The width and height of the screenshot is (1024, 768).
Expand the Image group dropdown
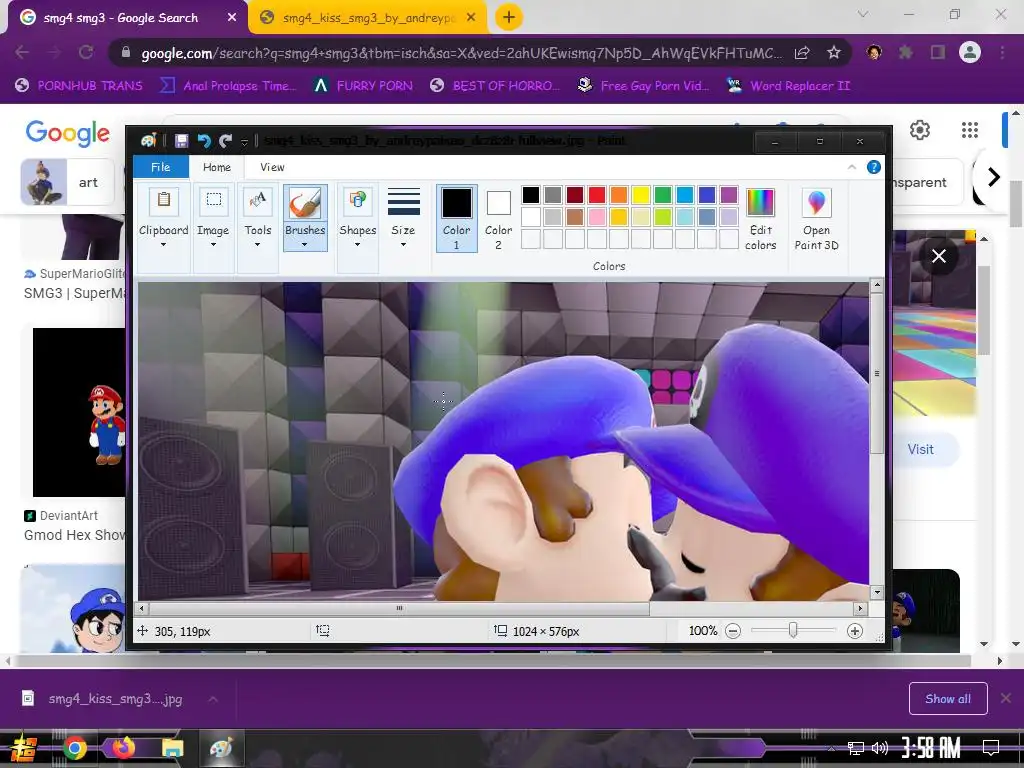(x=213, y=244)
